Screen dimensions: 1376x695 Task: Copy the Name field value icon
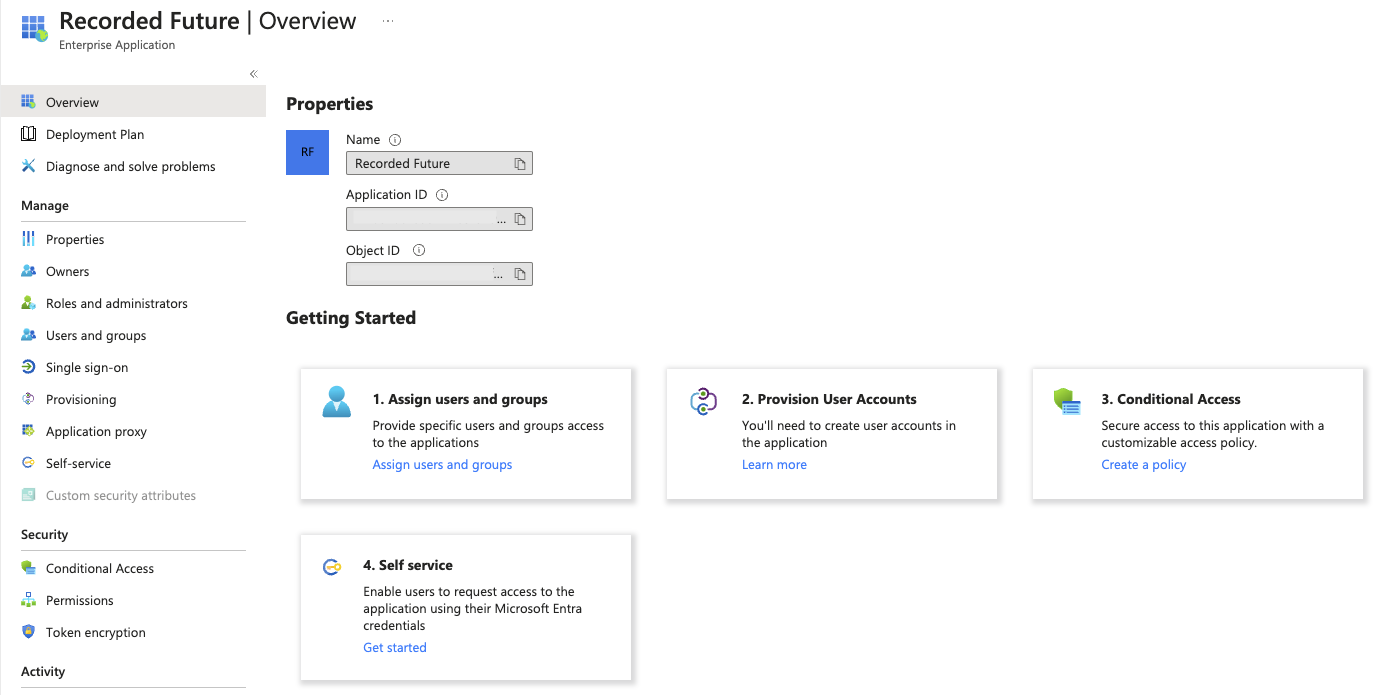click(x=520, y=164)
